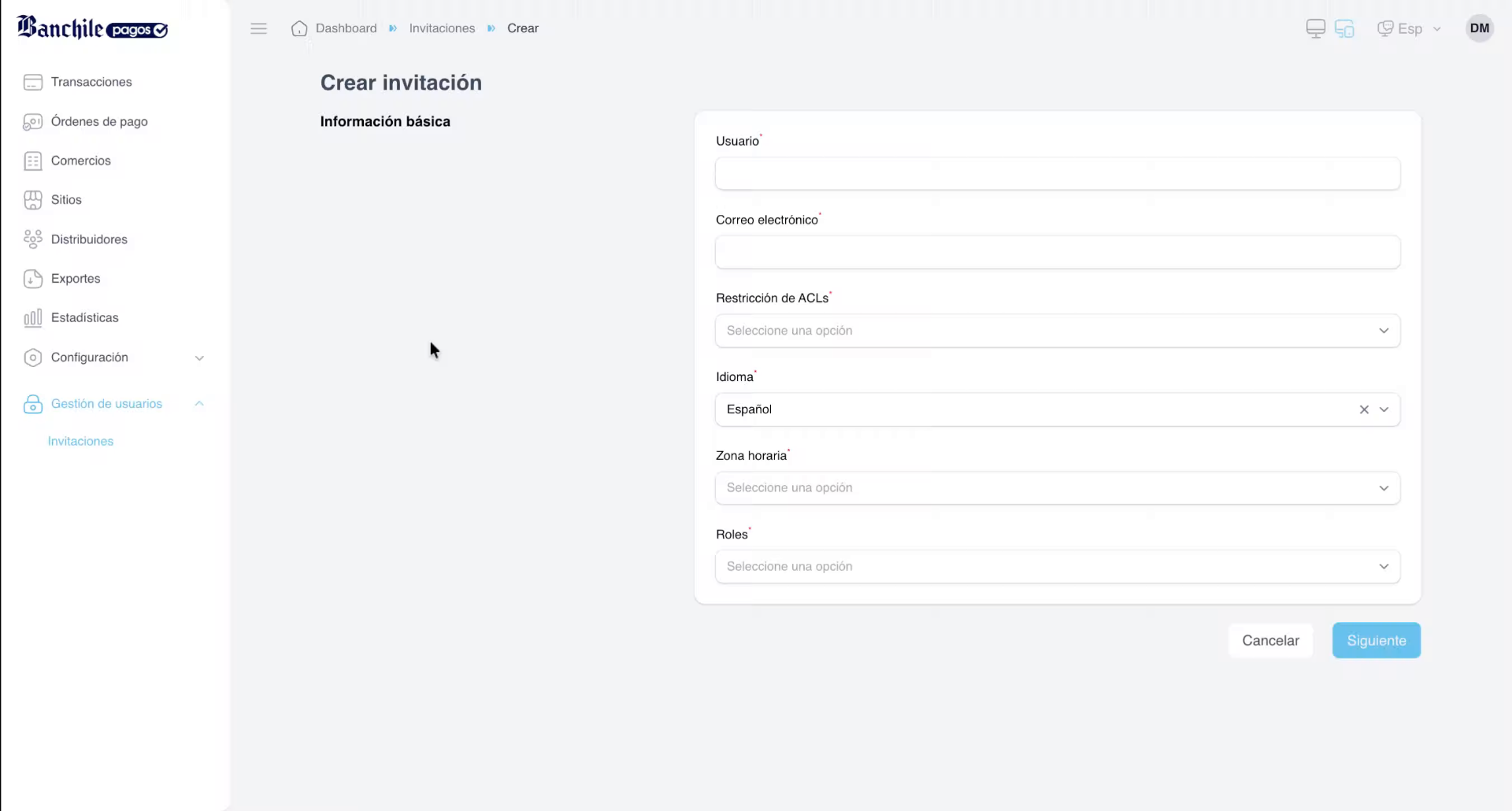Click the home icon in breadcrumb

(x=299, y=28)
